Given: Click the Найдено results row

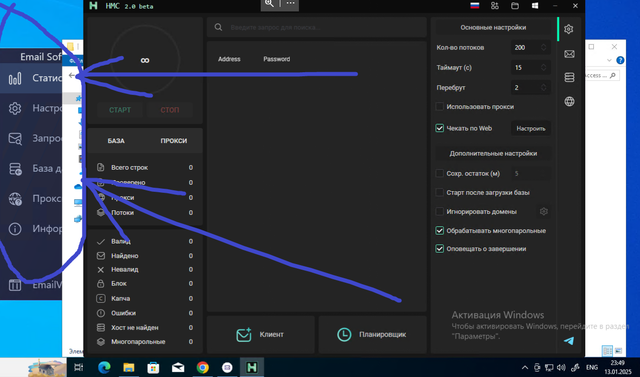Looking at the screenshot, I should pyautogui.click(x=145, y=256).
